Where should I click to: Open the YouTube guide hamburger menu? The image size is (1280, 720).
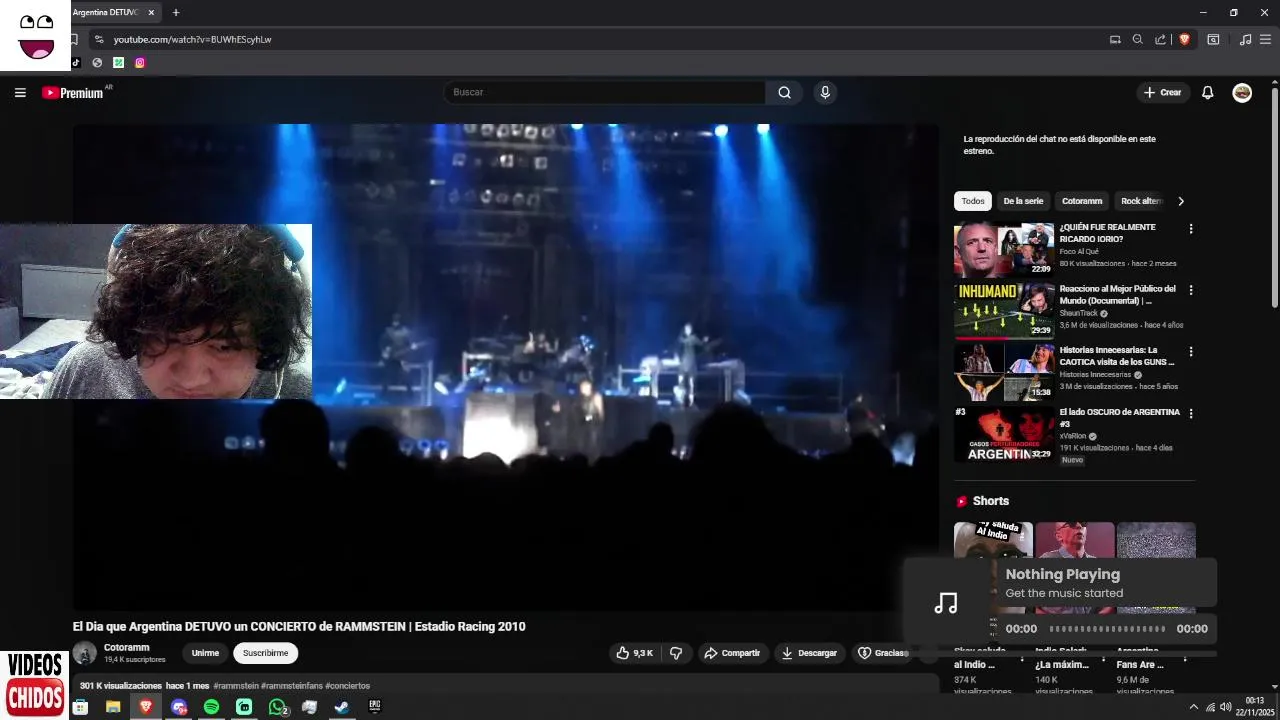pyautogui.click(x=20, y=92)
